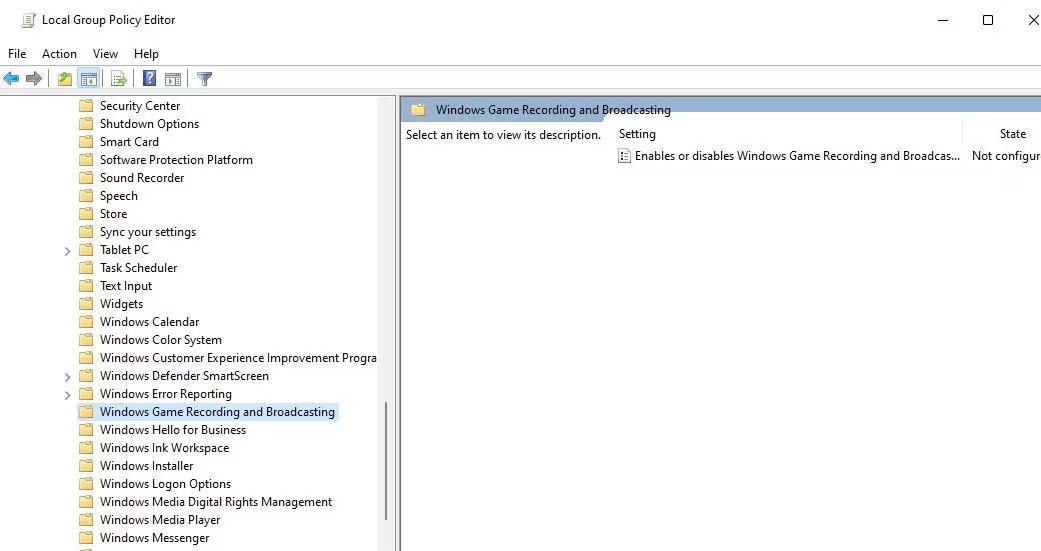Click the Forward arrow in the toolbar

(x=35, y=79)
